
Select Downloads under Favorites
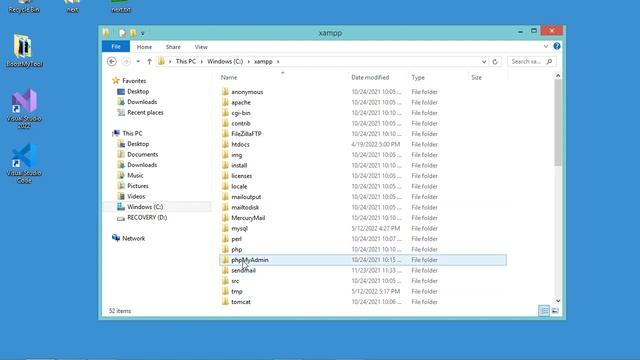click(x=142, y=102)
